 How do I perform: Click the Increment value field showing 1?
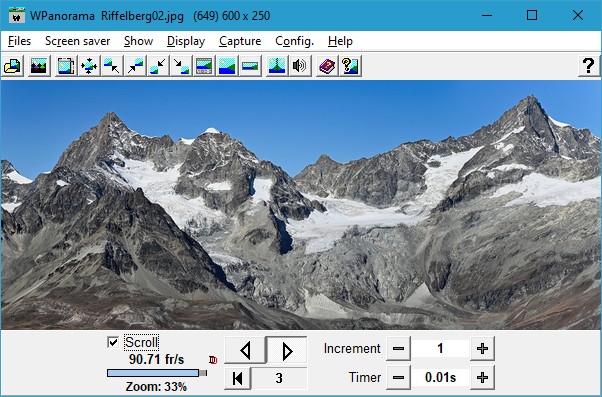point(440,349)
